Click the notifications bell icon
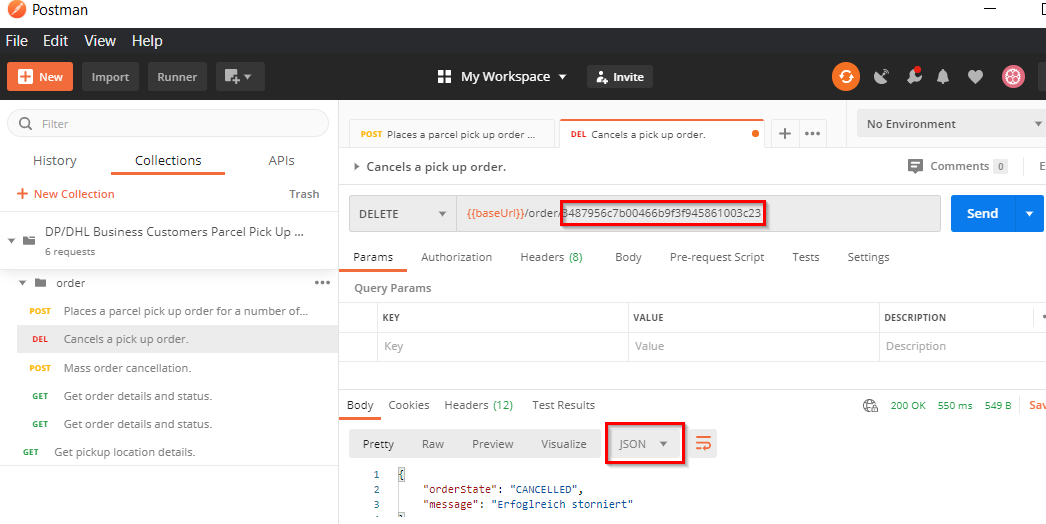The image size is (1046, 524). click(x=943, y=77)
